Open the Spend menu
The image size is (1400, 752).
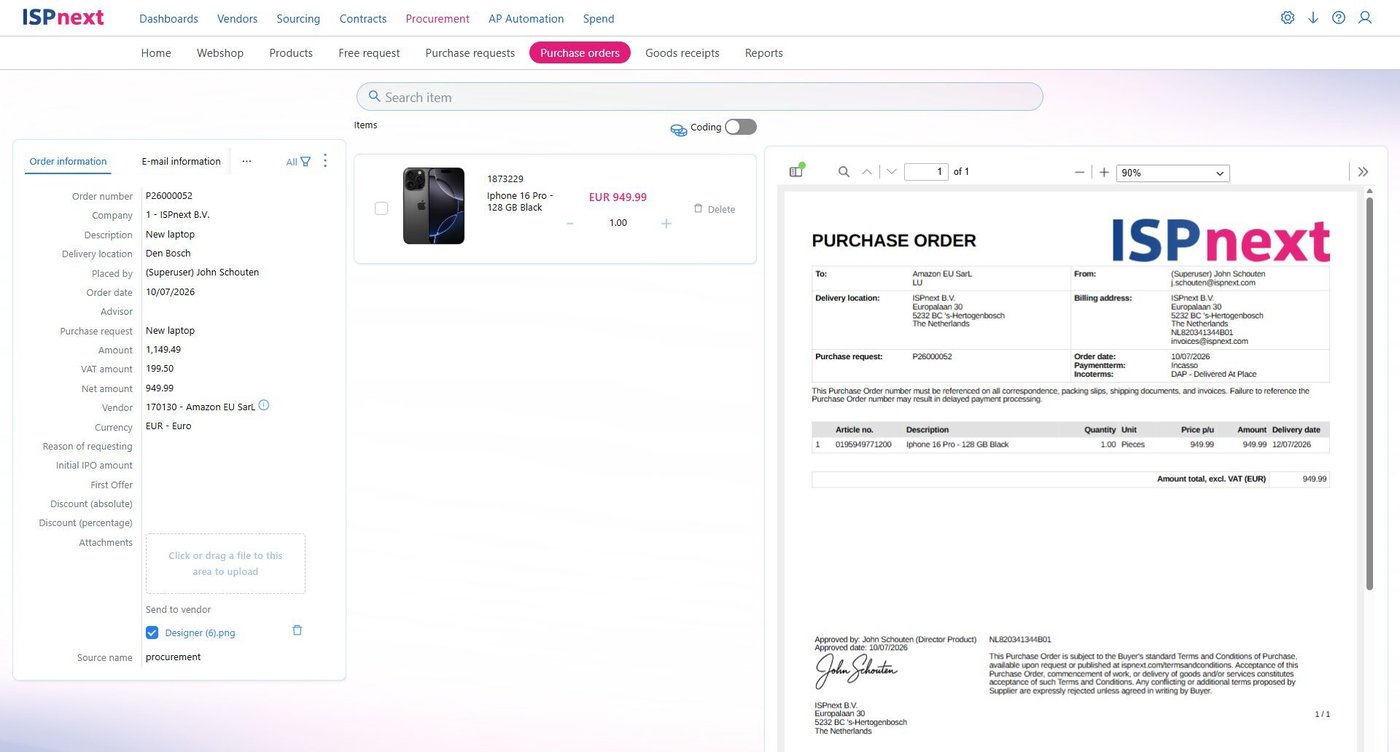coord(599,19)
